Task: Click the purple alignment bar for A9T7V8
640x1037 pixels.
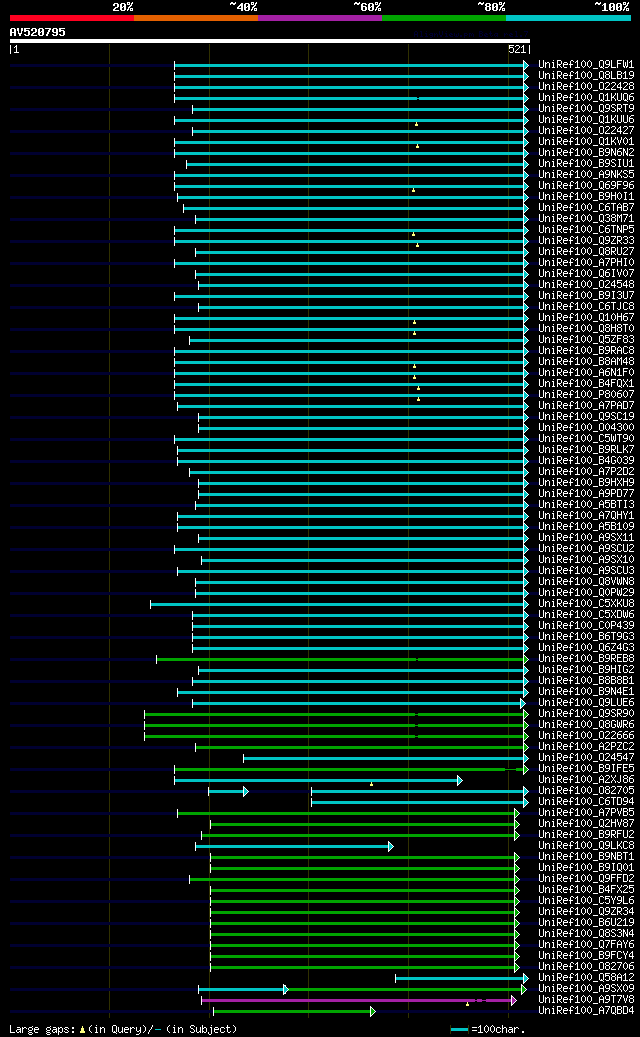Action: tap(358, 1001)
